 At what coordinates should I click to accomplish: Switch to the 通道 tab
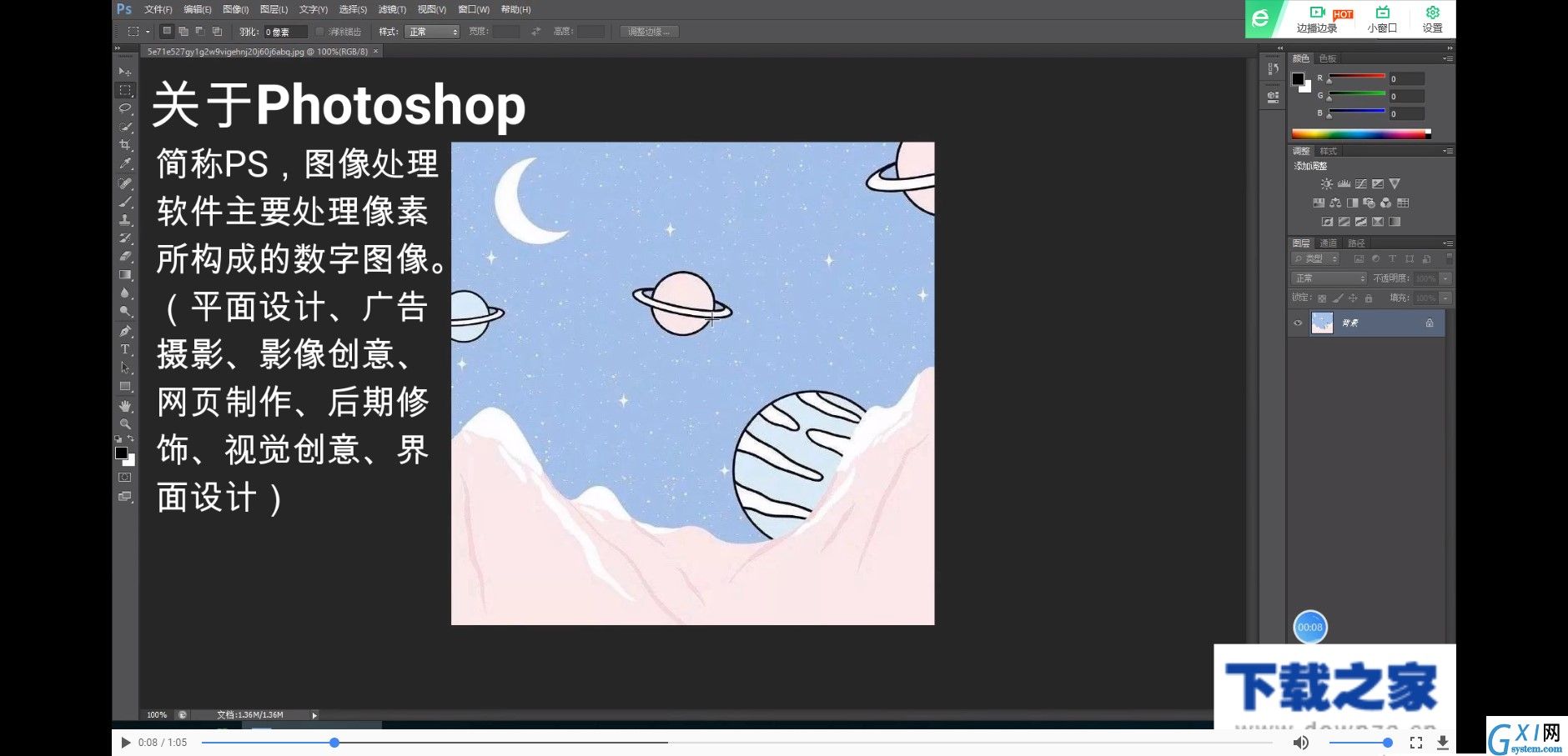point(1328,243)
